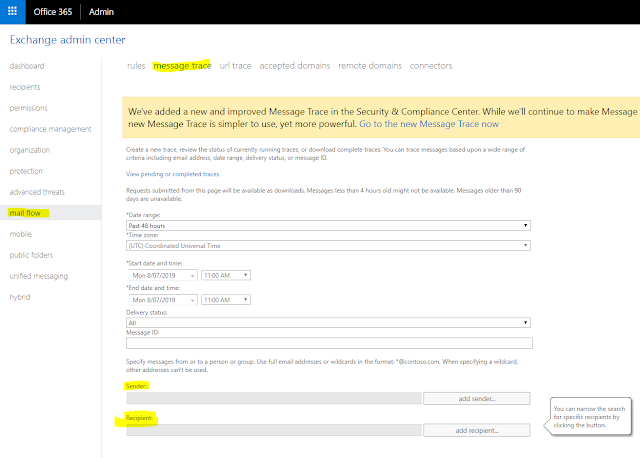Open the Office 365 app launcher grid
The image size is (640, 458).
tap(12, 11)
